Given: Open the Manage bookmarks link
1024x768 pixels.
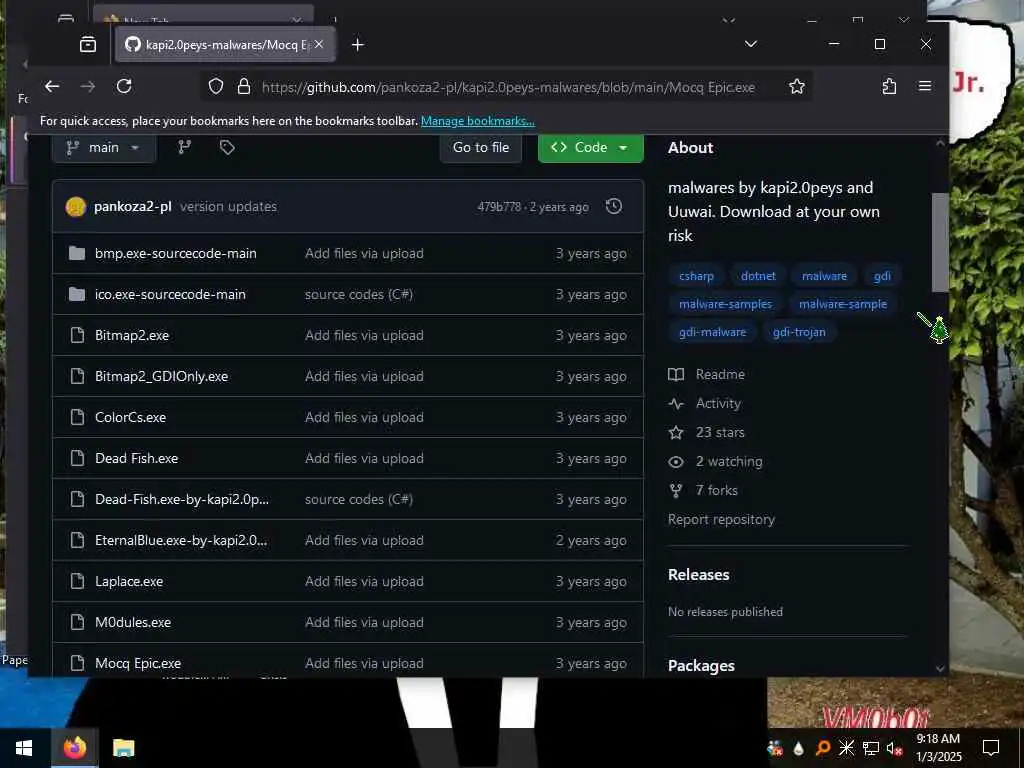Looking at the screenshot, I should pyautogui.click(x=477, y=121).
